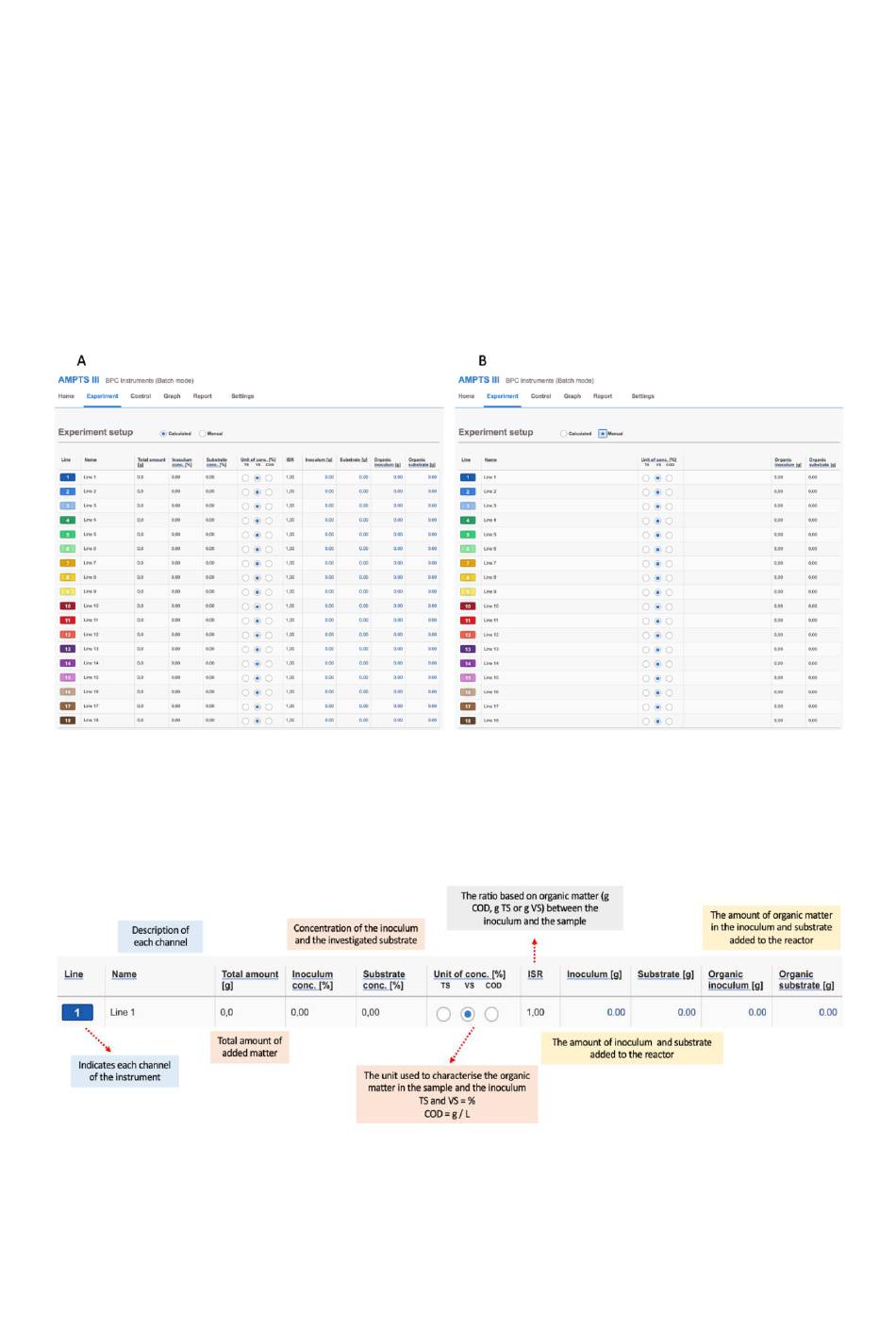This screenshot has height=1329, width=896.
Task: Go to the Report tab in panel A
Action: pyautogui.click(x=203, y=396)
